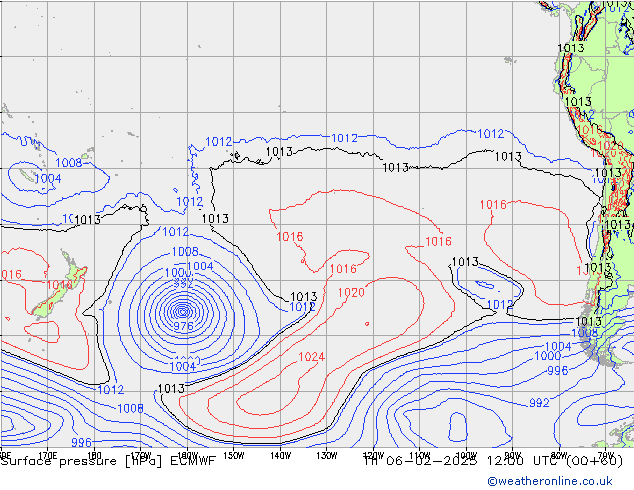Viewport: 634px width, 490px height.
Task: Click the 1008 label on cyclone's northern rim
Action: [185, 251]
